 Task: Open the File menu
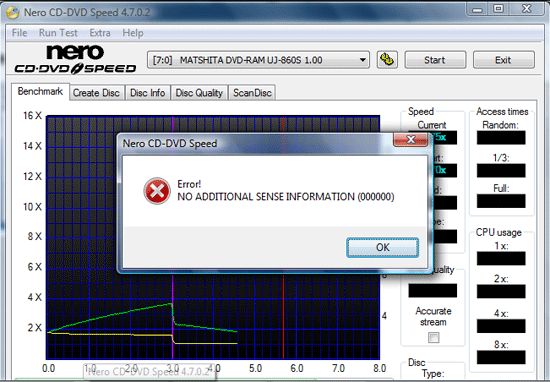(x=19, y=33)
